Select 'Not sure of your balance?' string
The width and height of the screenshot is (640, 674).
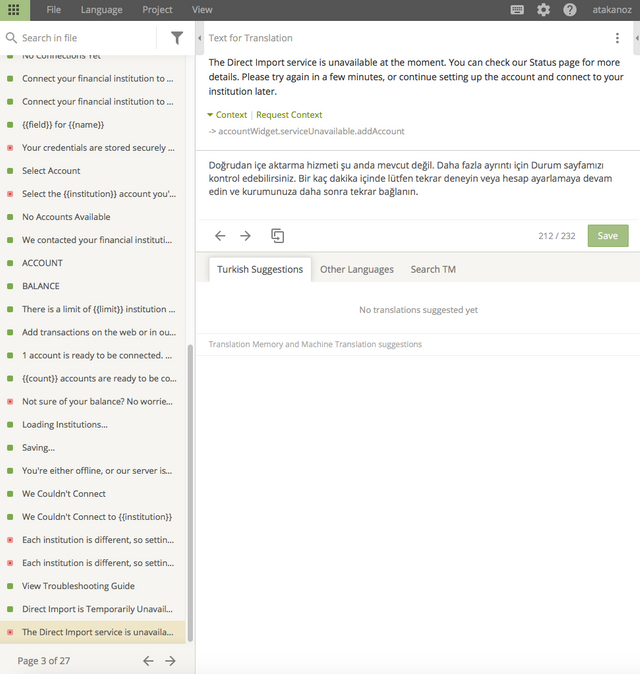[x=93, y=401]
